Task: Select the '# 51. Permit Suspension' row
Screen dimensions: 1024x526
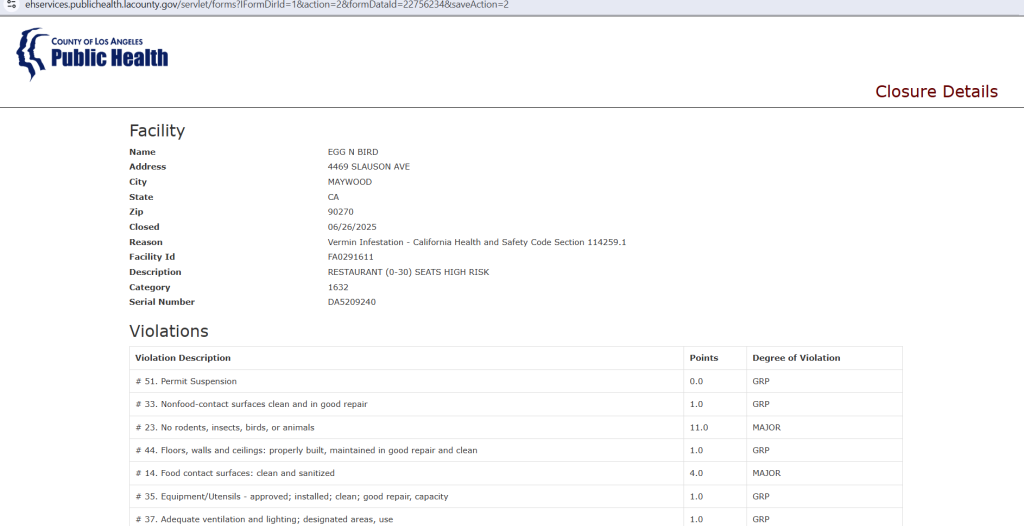Action: [x=516, y=381]
